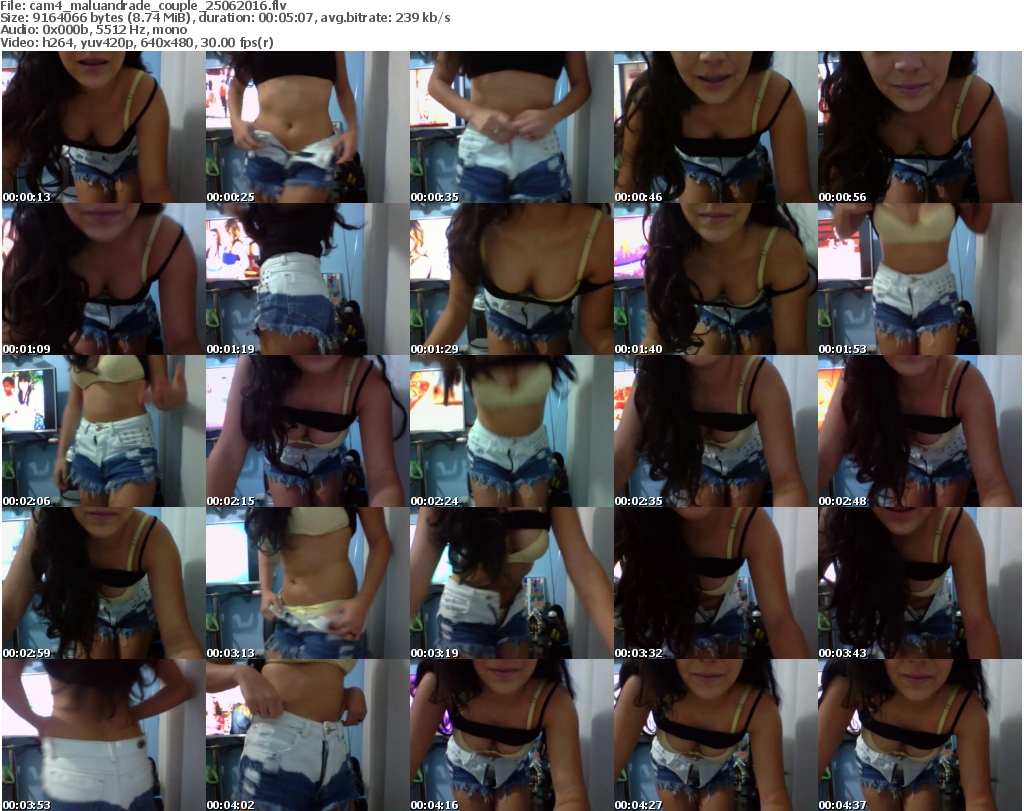Select the thumbnail stamped 00:01:40
Image resolution: width=1024 pixels, height=811 pixels.
(x=715, y=279)
